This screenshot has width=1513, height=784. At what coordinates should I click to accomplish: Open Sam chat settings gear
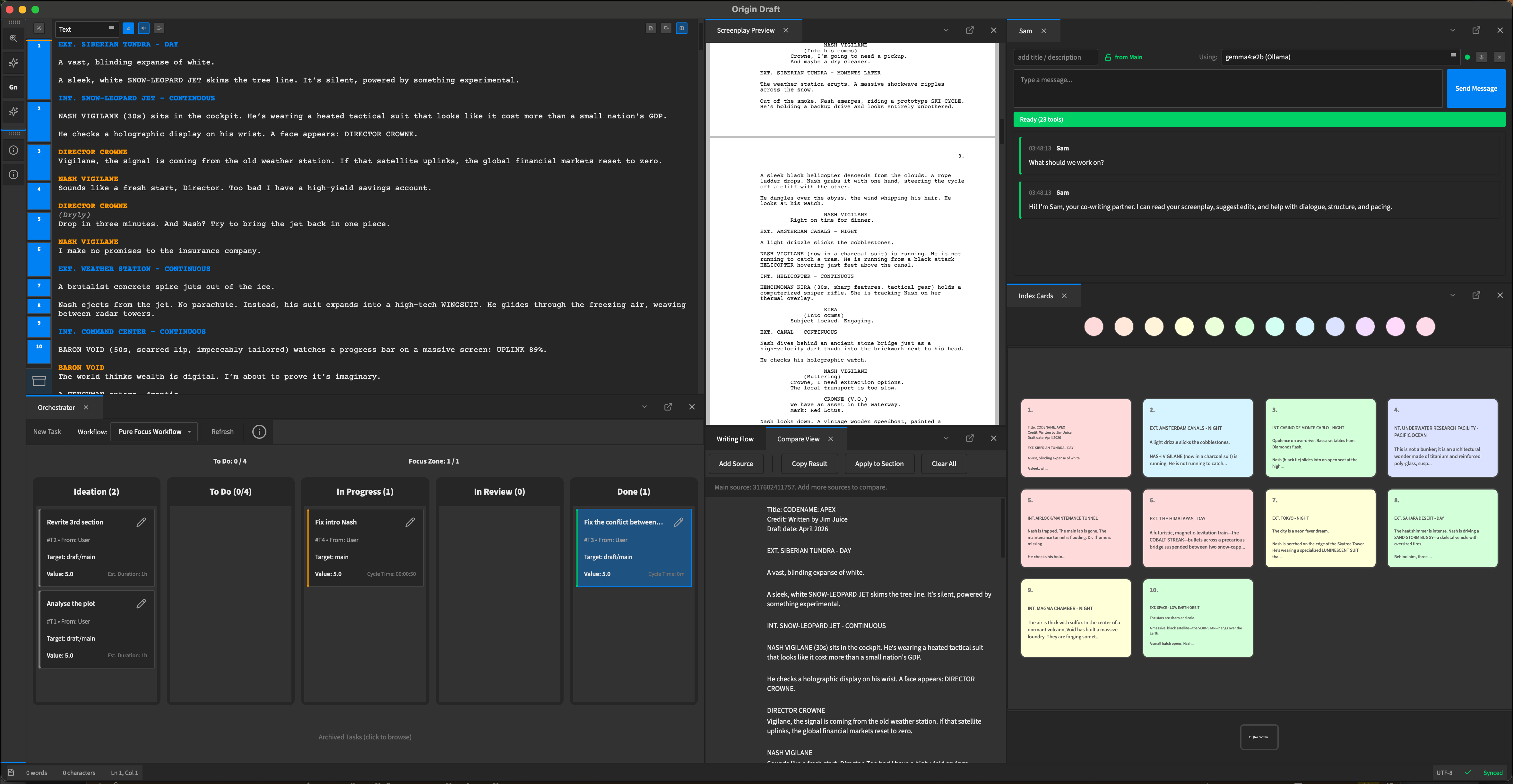point(1481,57)
